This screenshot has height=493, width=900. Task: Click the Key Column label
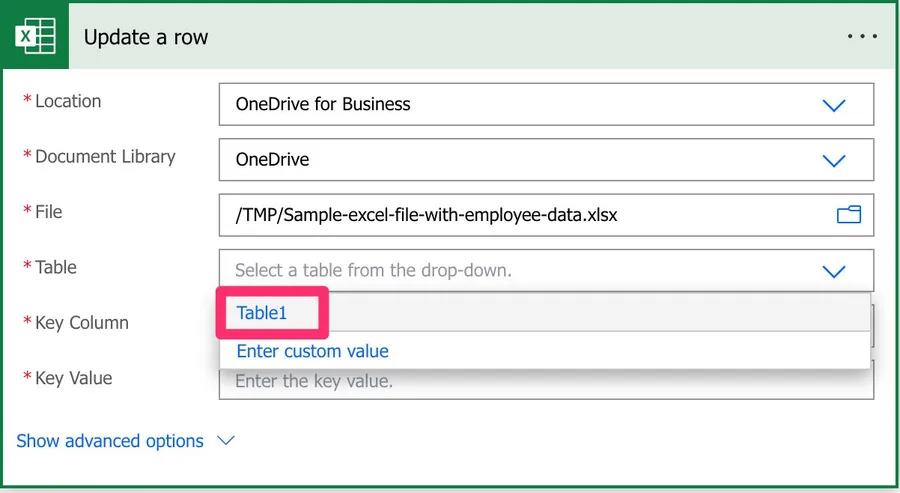pyautogui.click(x=81, y=323)
